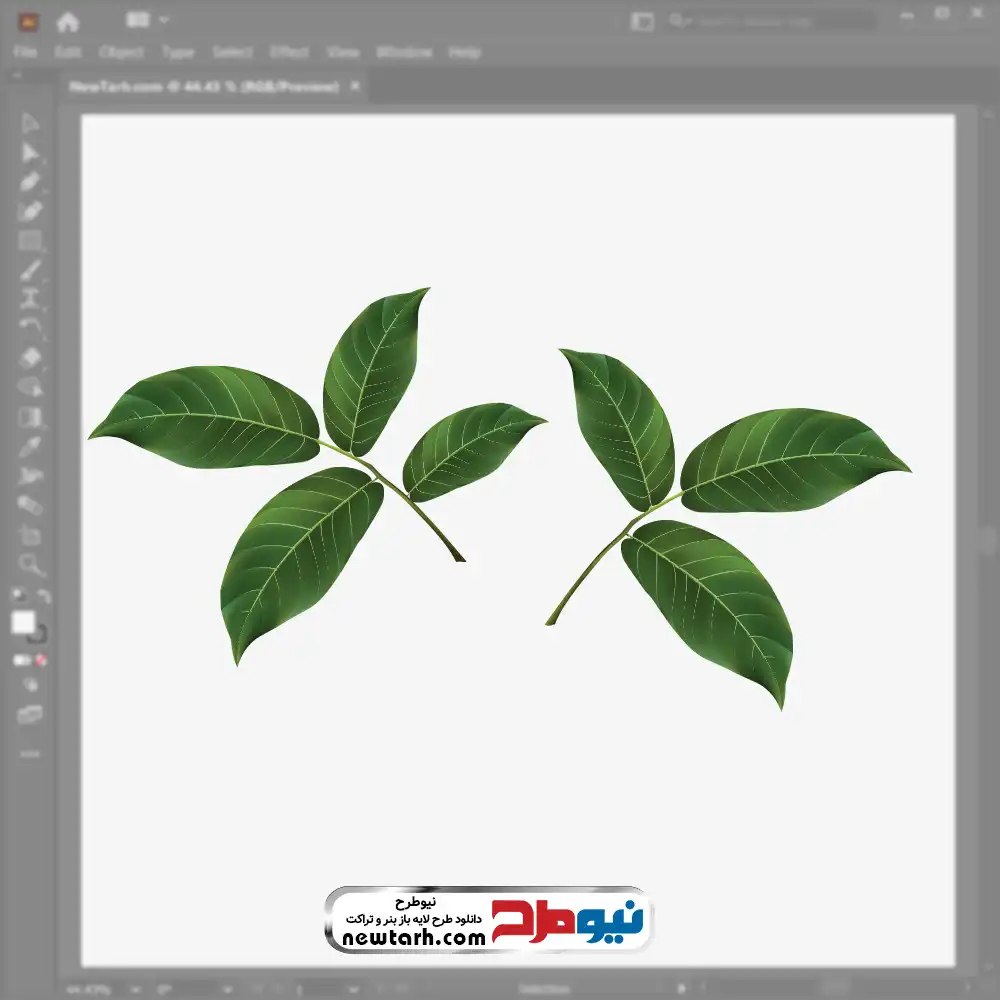Select the Eraser tool
Image resolution: width=1000 pixels, height=1000 pixels.
[x=30, y=357]
